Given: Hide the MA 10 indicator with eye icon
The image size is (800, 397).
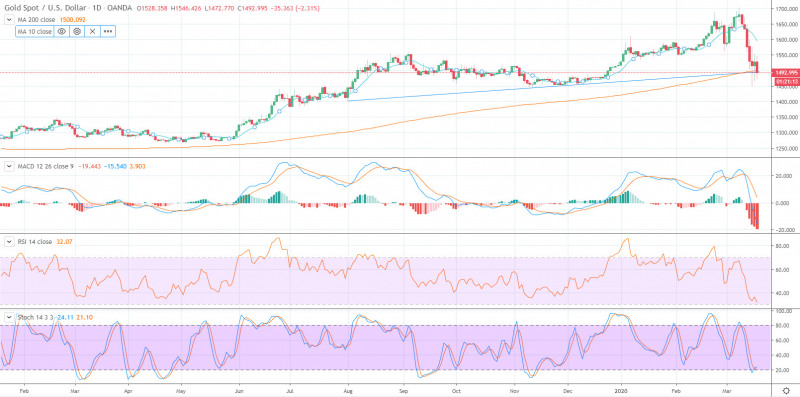Looking at the screenshot, I should pos(62,31).
